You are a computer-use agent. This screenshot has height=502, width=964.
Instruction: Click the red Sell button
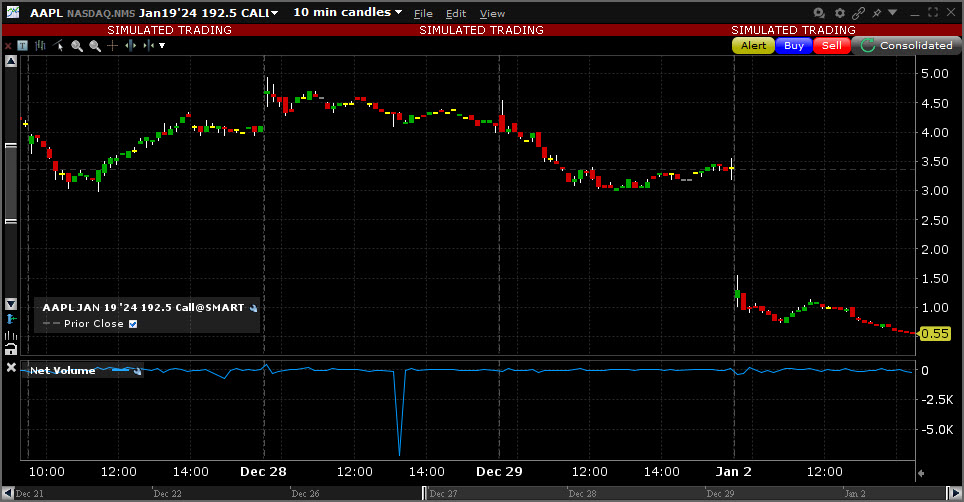832,45
